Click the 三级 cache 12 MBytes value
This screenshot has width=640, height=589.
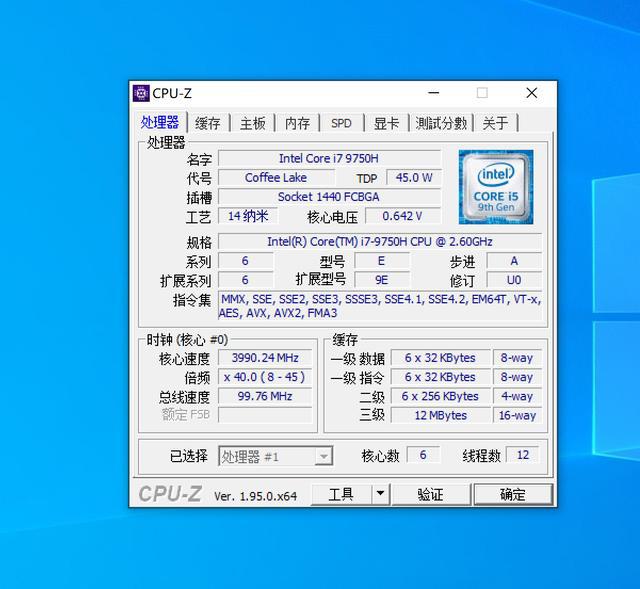pyautogui.click(x=440, y=416)
